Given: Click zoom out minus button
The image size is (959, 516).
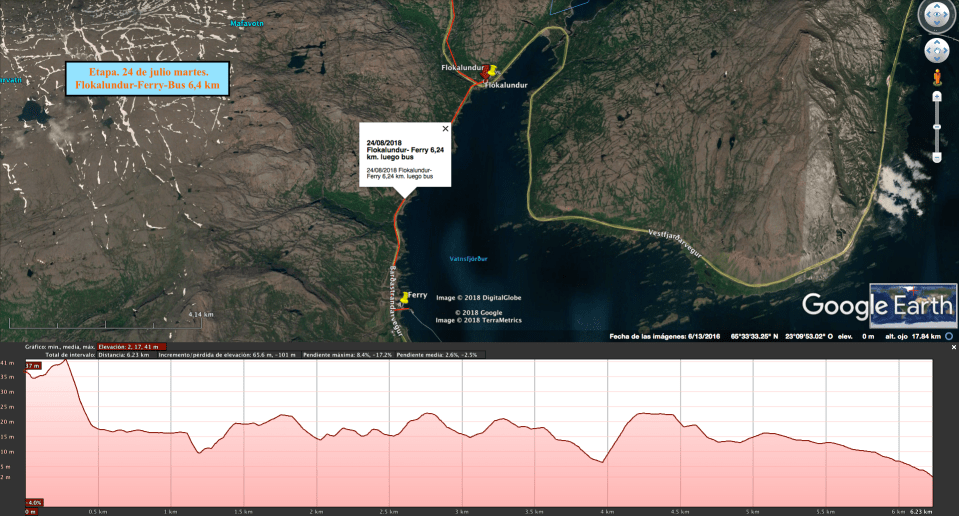Looking at the screenshot, I should (937, 157).
